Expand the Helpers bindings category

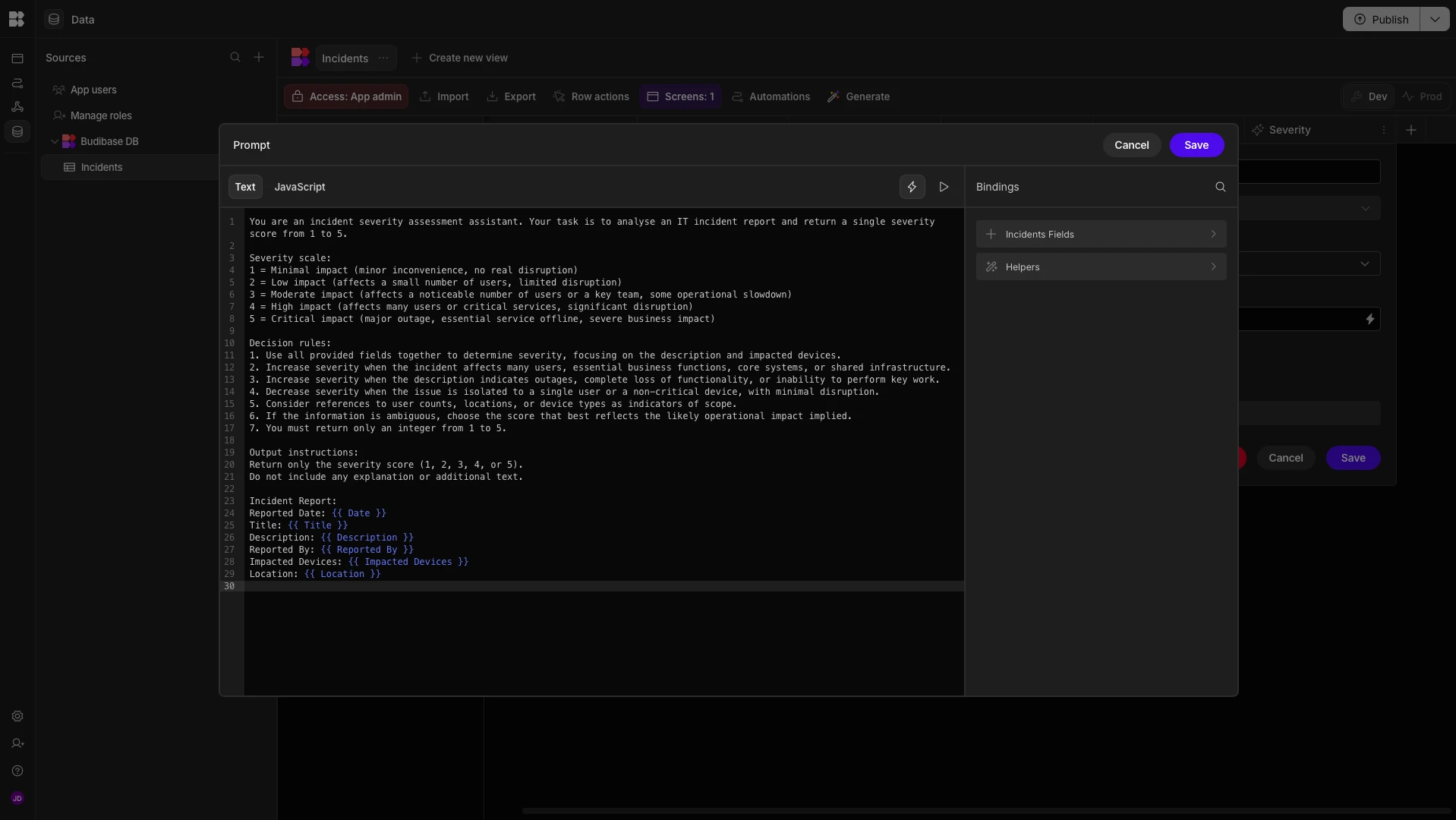(x=1101, y=266)
